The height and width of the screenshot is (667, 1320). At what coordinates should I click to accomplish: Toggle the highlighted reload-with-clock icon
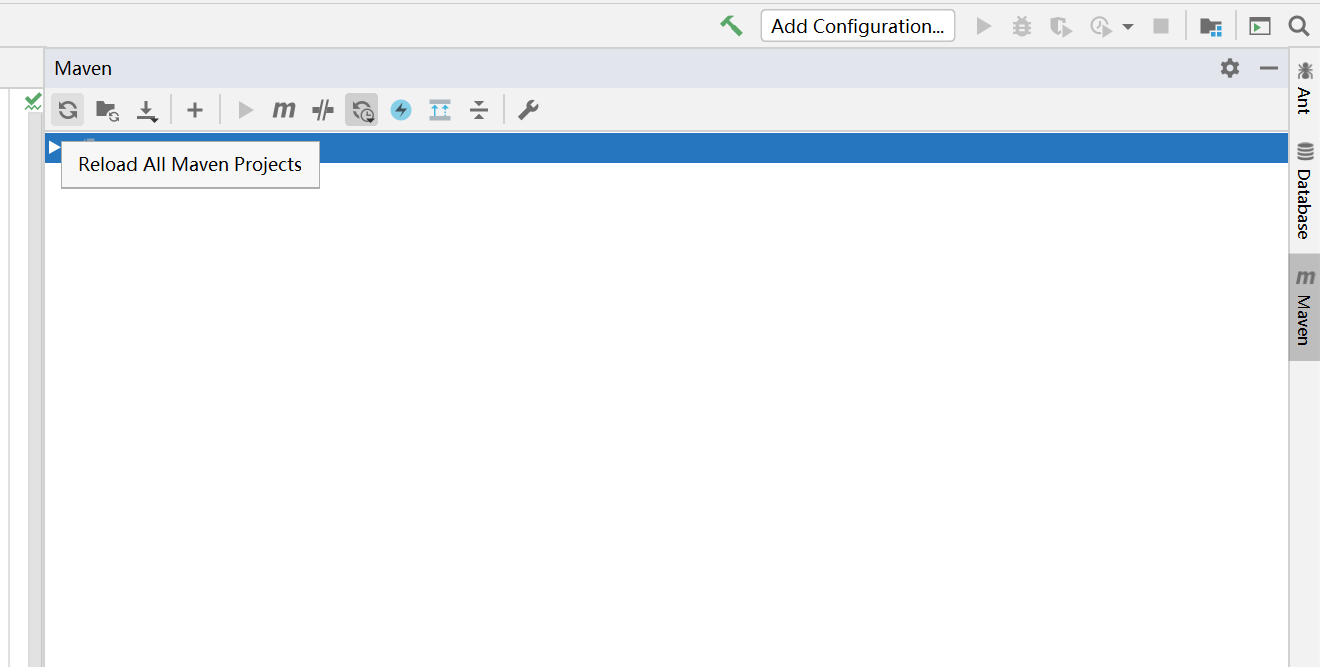click(x=362, y=110)
